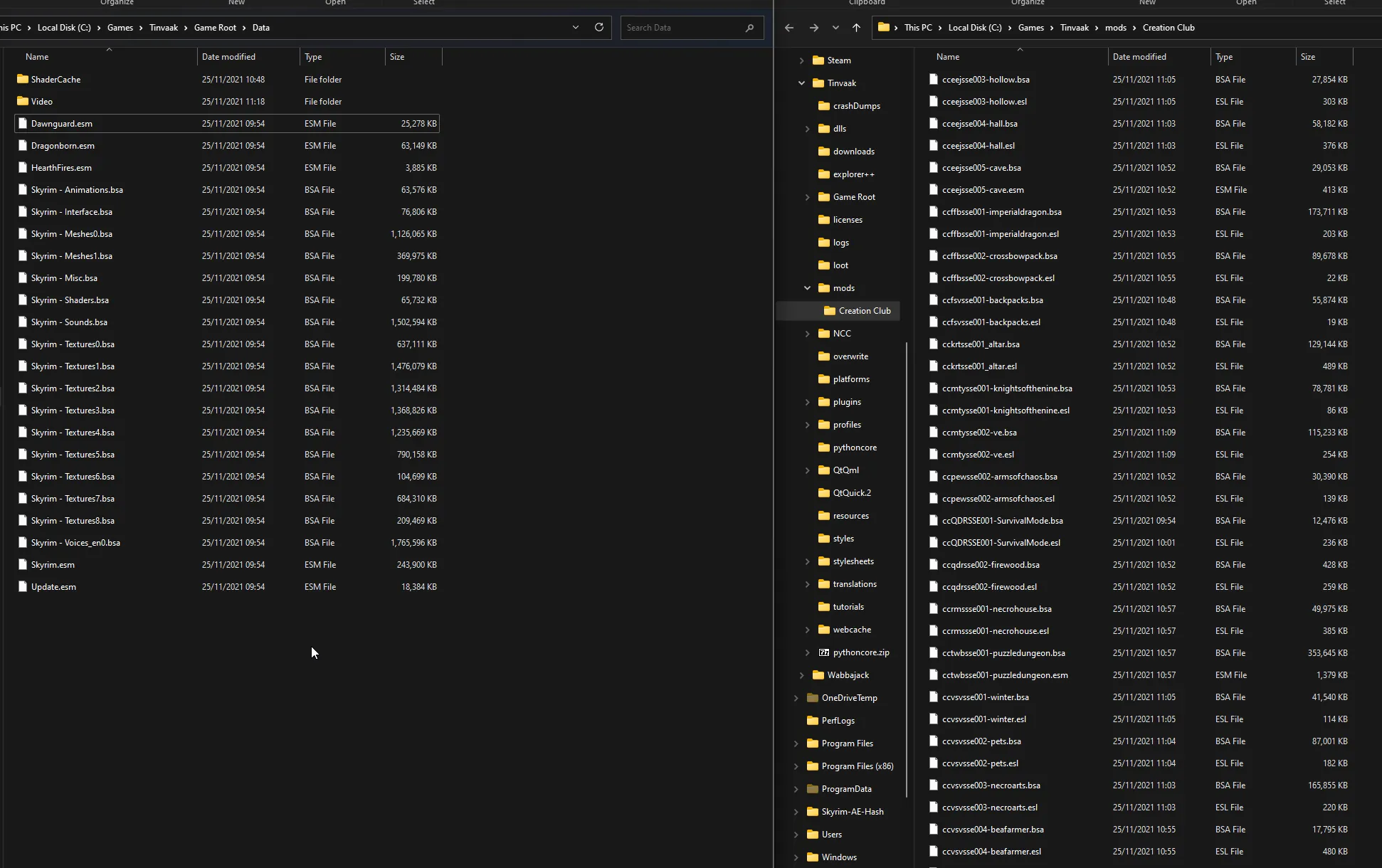Open the ShaderCache folder icon
This screenshot has width=1382, height=868.
tap(22, 79)
